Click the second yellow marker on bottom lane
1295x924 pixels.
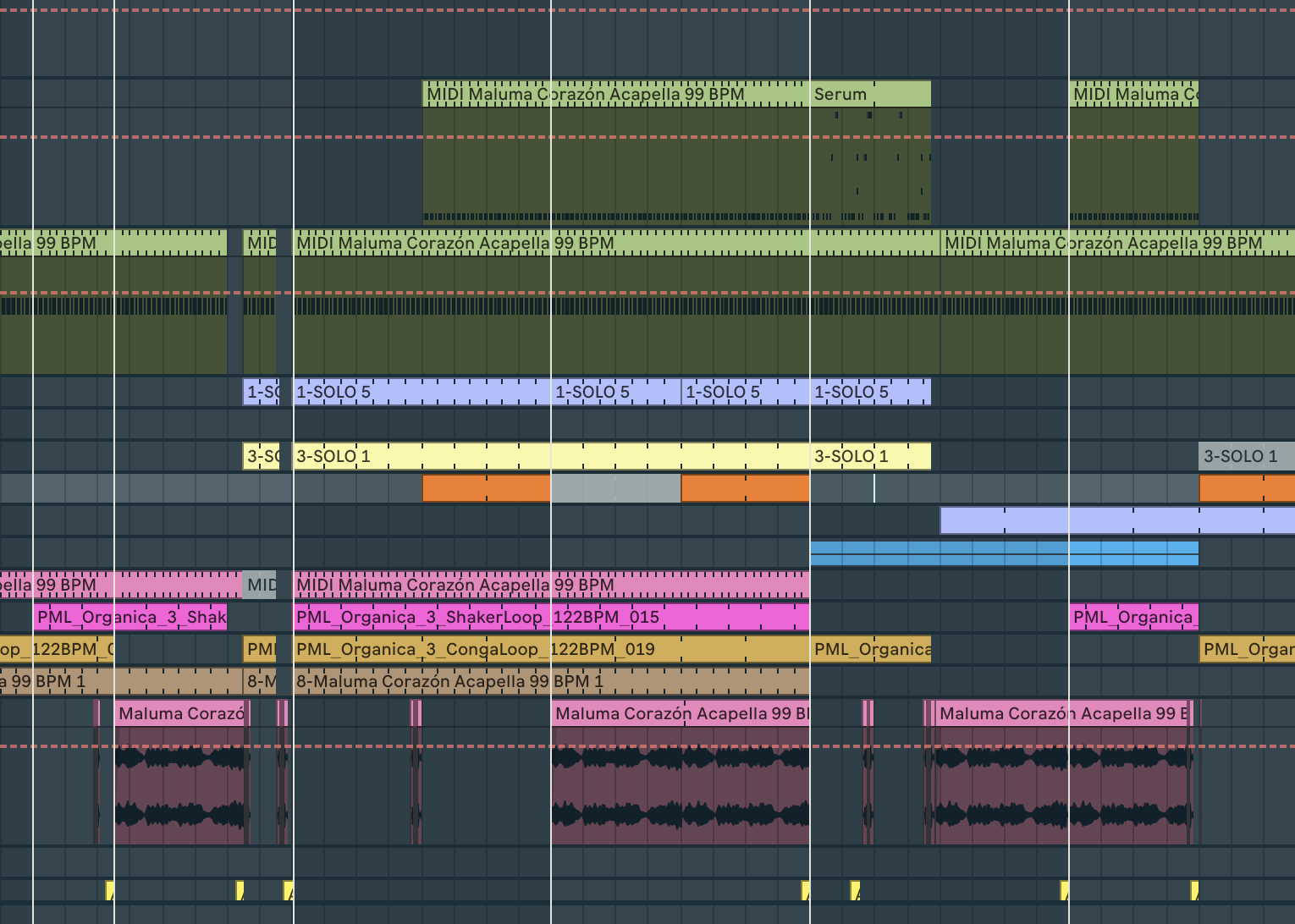pos(240,890)
